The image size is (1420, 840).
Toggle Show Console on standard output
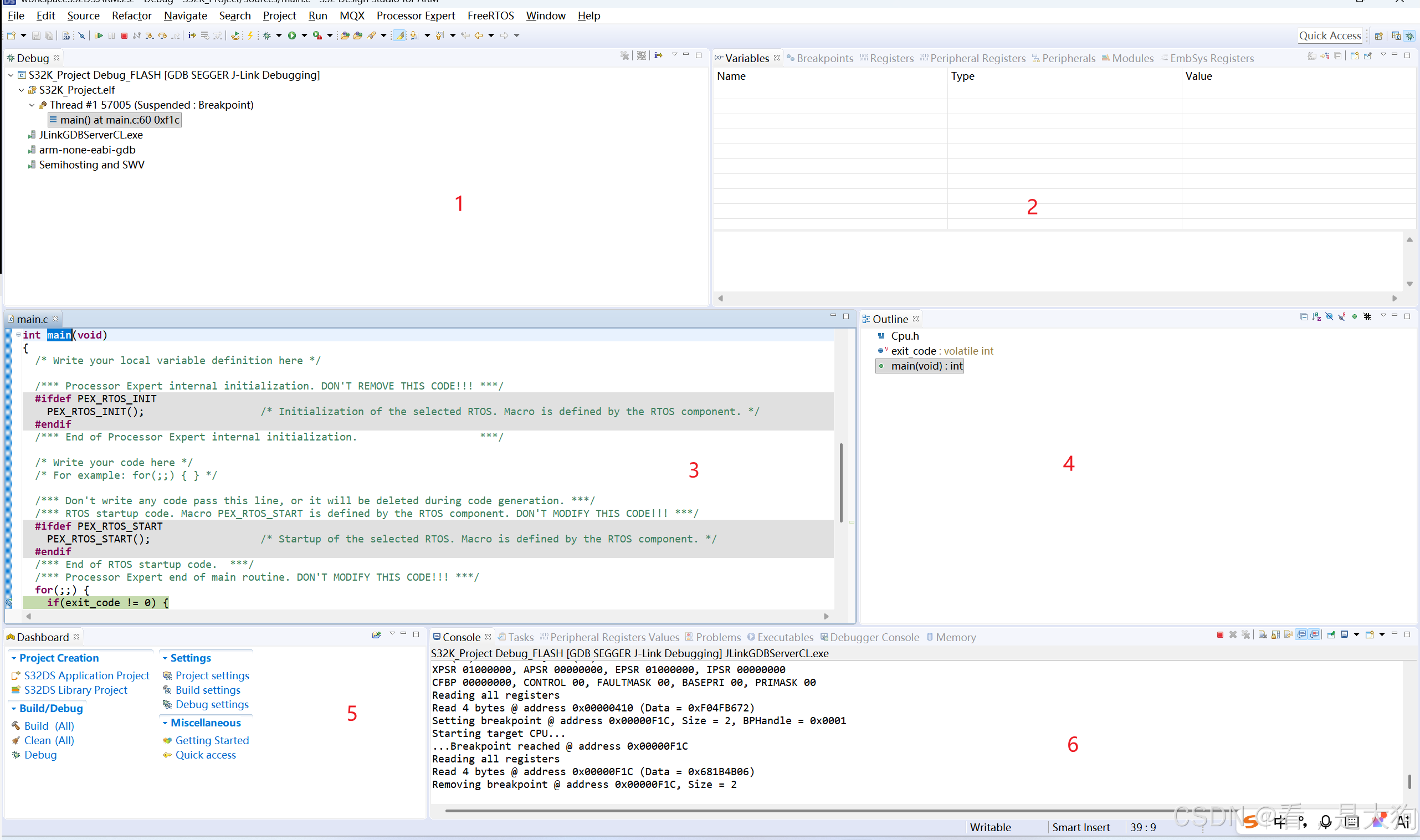pos(1302,635)
